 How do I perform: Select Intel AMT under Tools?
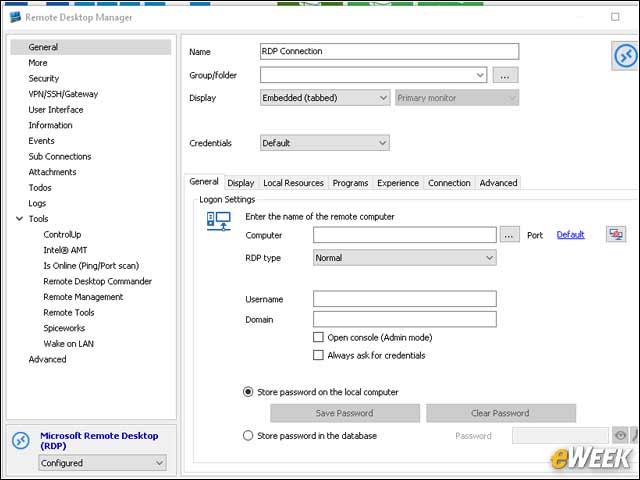click(65, 250)
